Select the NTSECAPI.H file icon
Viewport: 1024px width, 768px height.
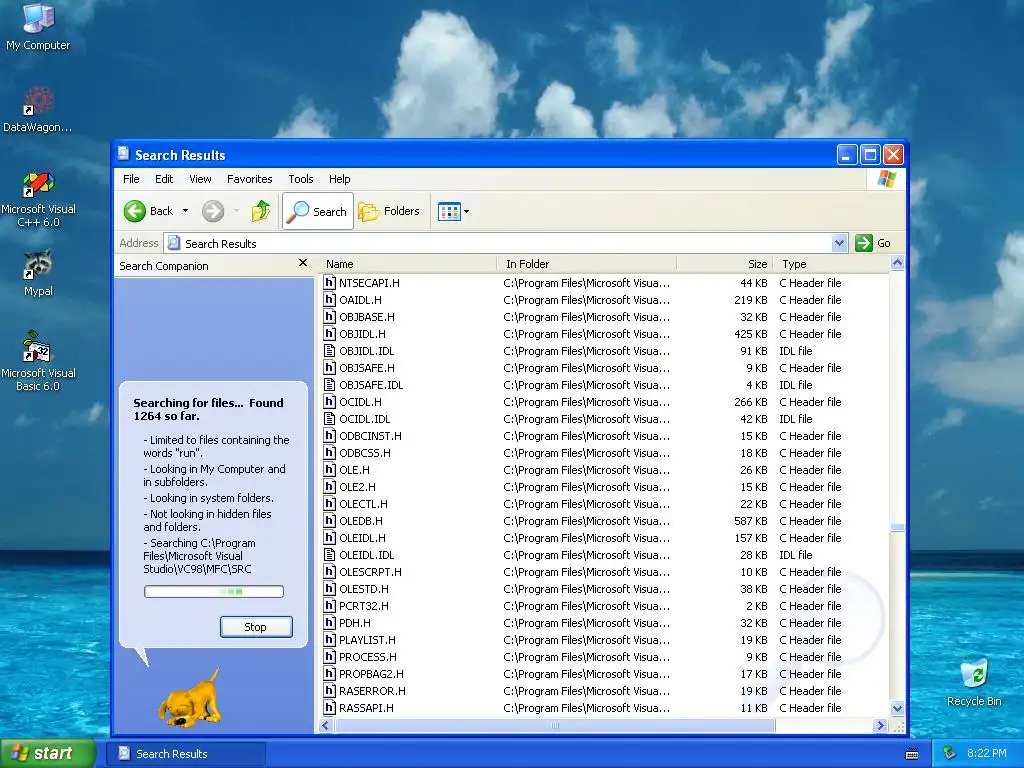(x=330, y=283)
